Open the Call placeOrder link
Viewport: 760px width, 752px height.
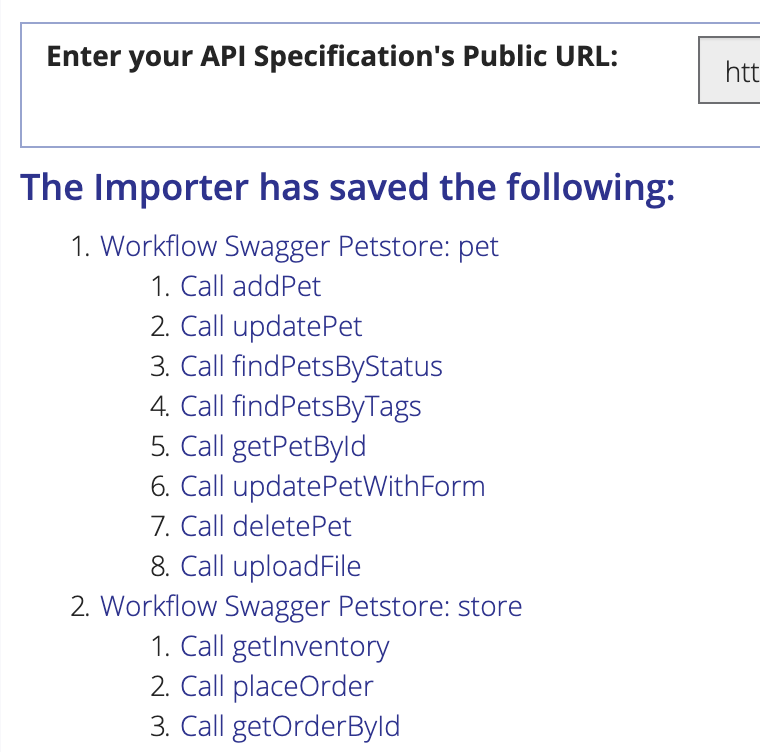pos(277,687)
